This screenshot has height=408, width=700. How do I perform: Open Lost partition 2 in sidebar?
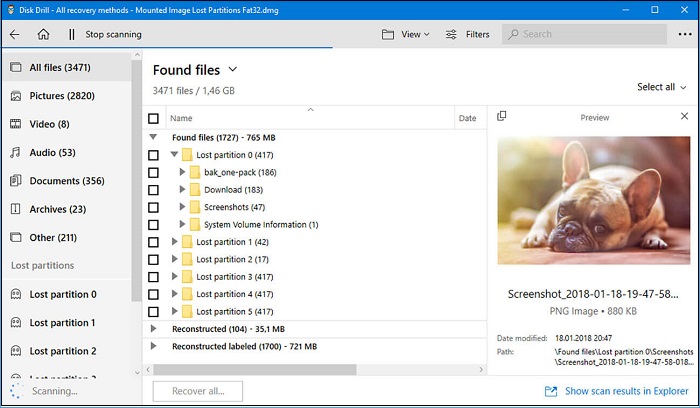[67, 351]
